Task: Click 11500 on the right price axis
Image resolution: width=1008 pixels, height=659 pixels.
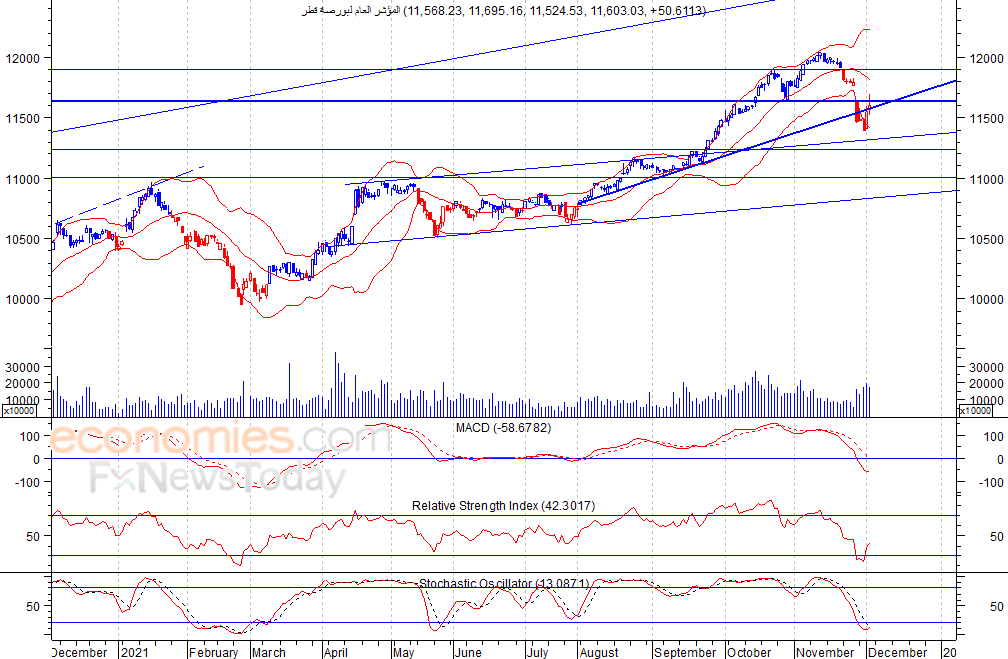Action: click(986, 118)
